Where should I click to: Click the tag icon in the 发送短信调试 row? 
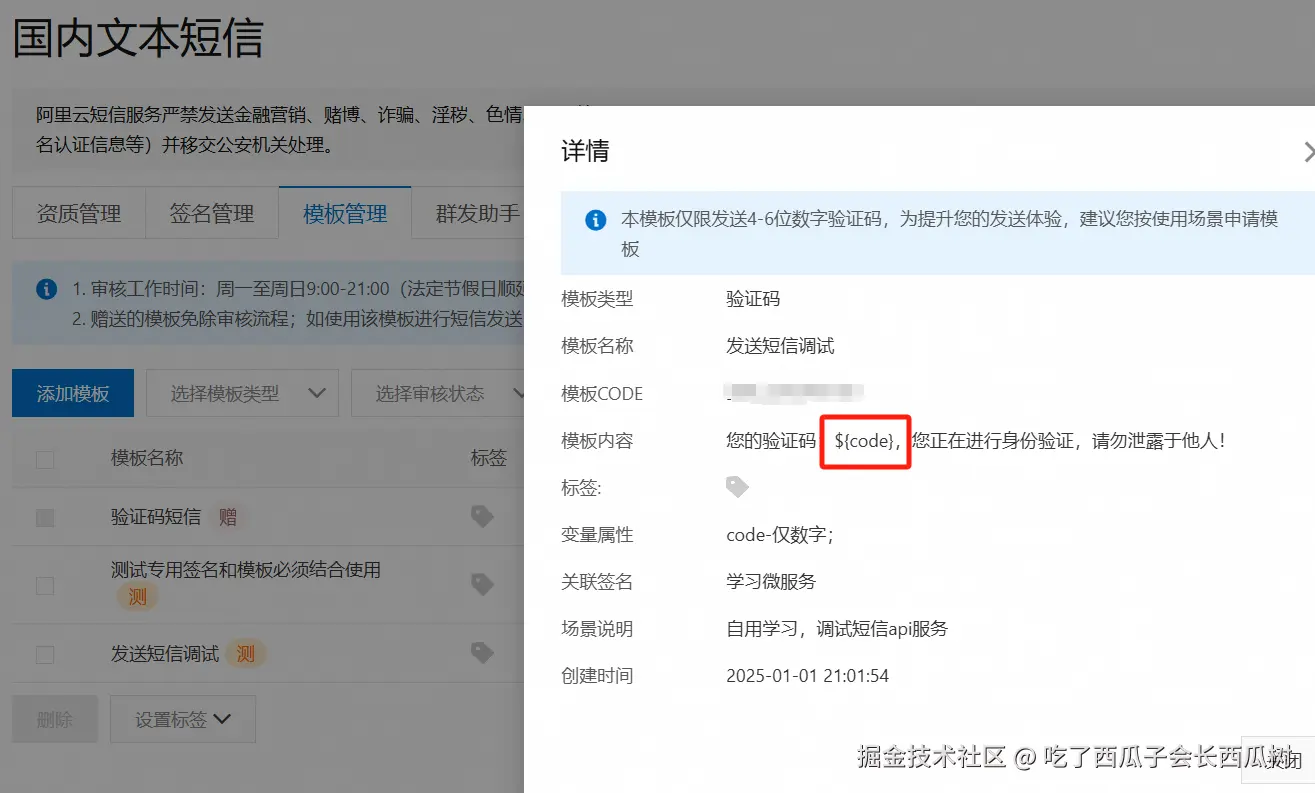tap(482, 653)
